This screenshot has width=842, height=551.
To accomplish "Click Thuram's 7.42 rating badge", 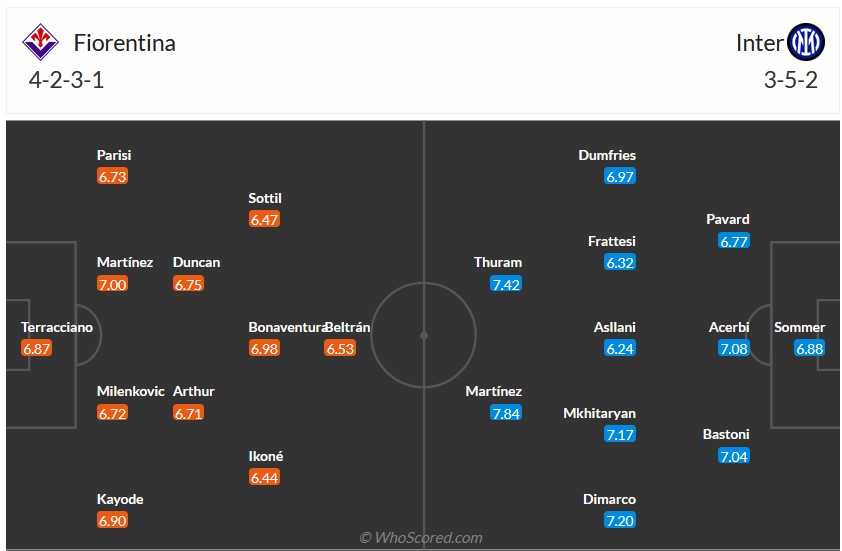I will [x=506, y=284].
